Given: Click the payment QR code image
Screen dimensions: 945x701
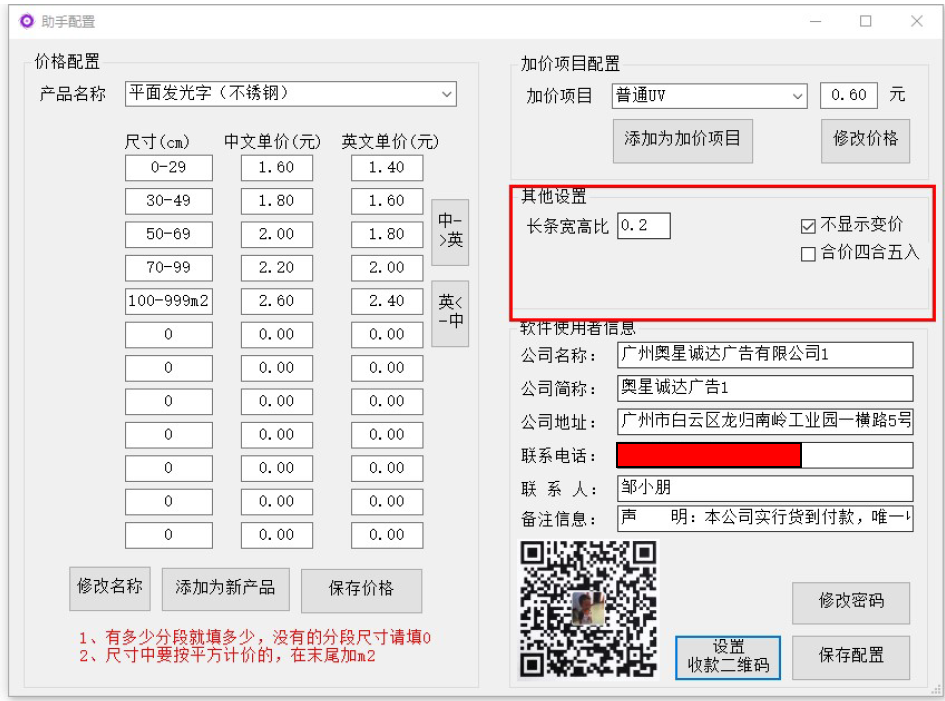Looking at the screenshot, I should coord(589,609).
